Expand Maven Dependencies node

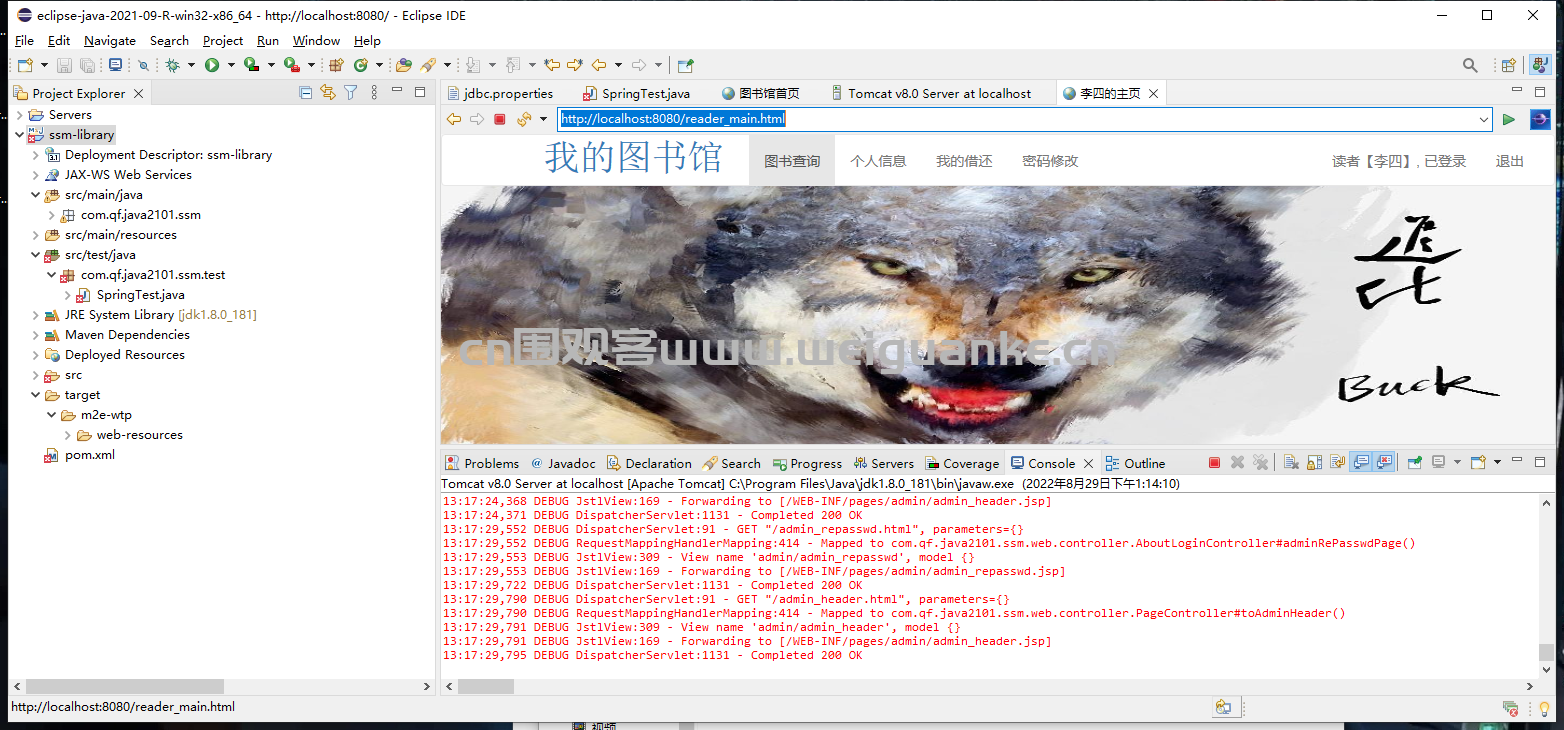point(36,335)
